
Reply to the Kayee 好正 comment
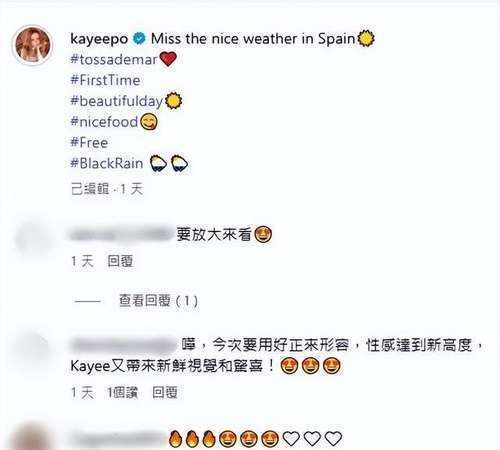pyautogui.click(x=165, y=393)
